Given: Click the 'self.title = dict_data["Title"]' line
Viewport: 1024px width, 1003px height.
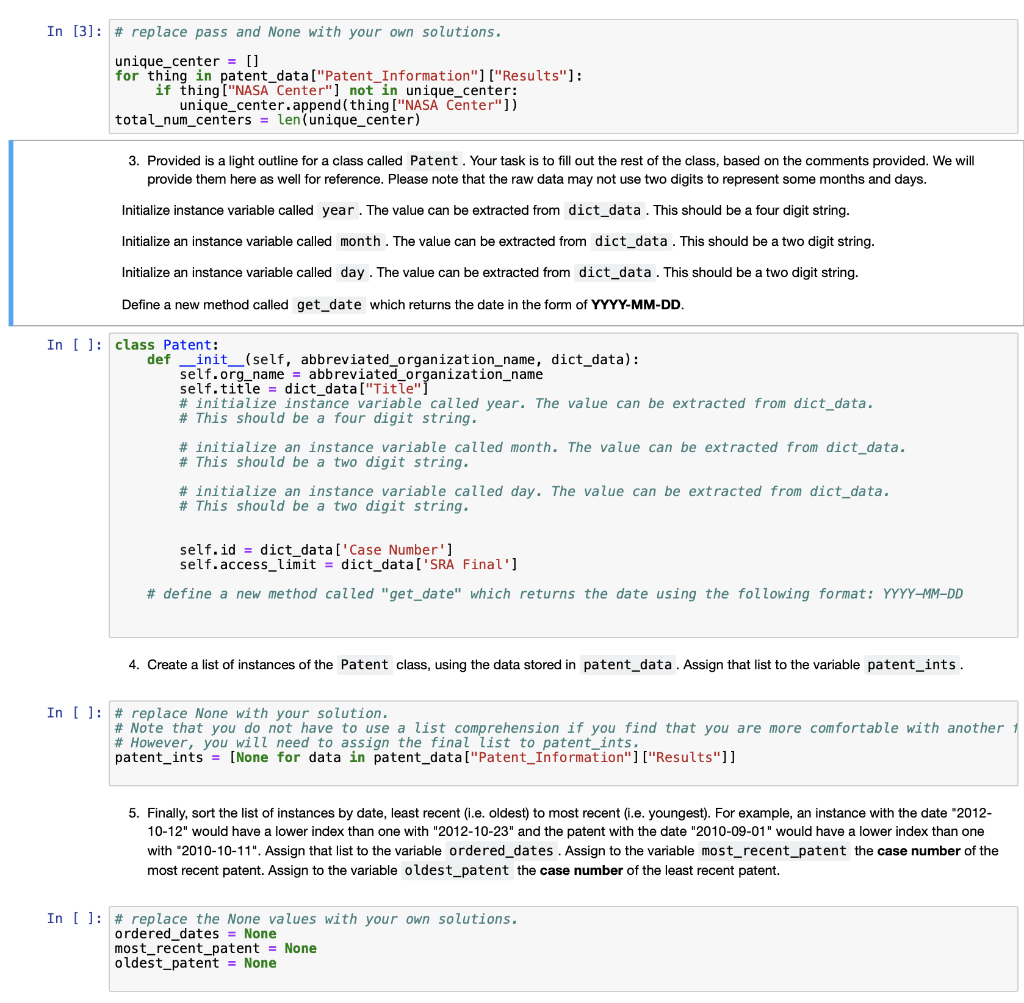Looking at the screenshot, I should (304, 389).
